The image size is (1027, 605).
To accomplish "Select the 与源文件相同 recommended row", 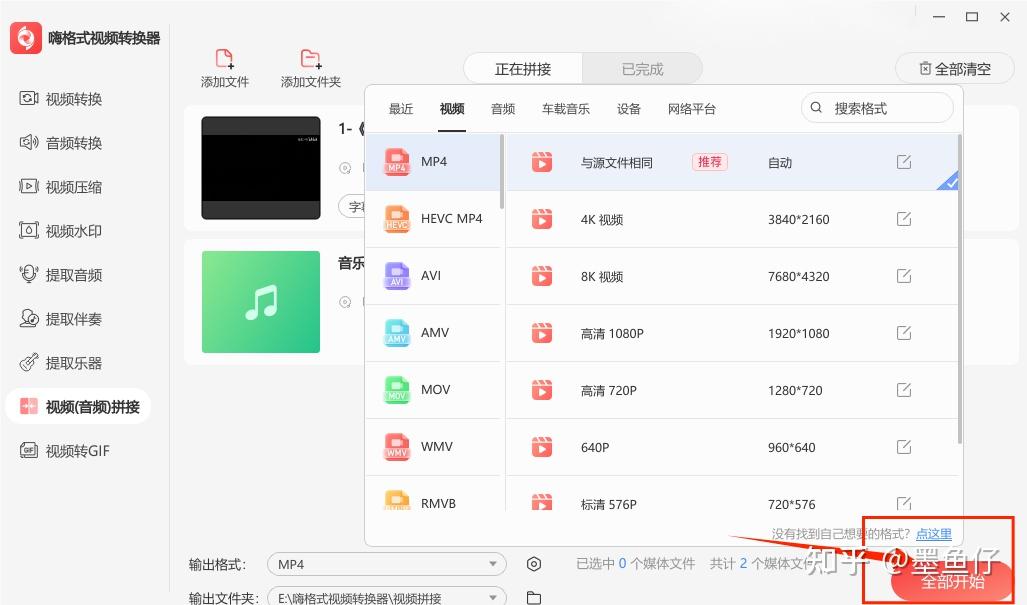I will point(732,162).
